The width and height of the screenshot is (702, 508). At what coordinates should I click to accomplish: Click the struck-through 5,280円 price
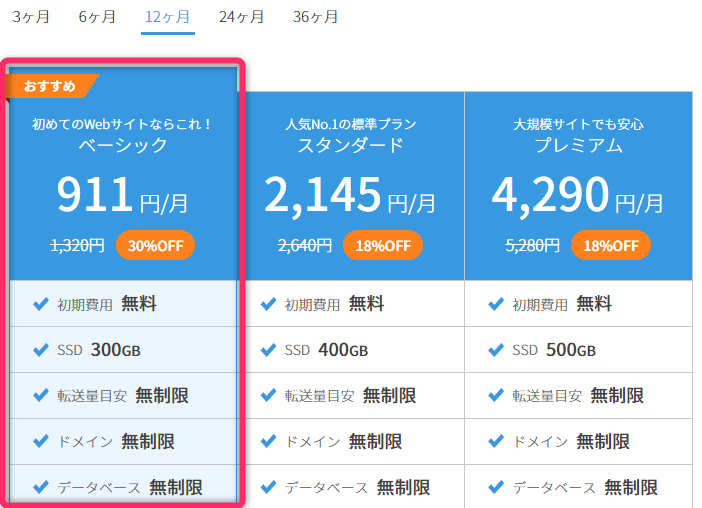click(x=532, y=245)
